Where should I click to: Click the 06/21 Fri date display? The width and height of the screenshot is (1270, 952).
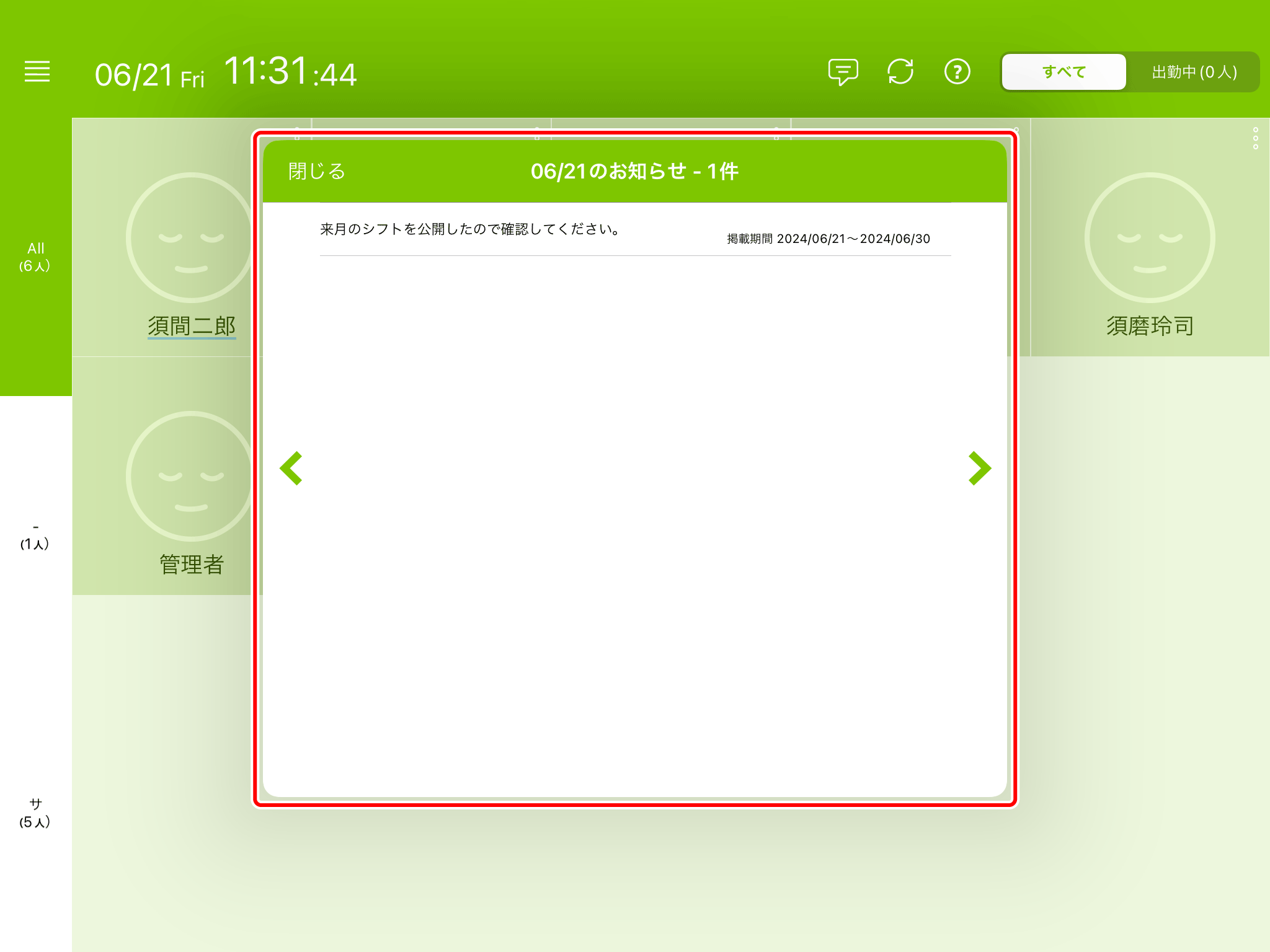coord(149,76)
